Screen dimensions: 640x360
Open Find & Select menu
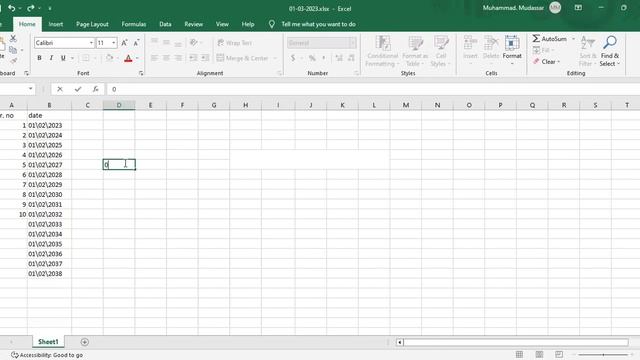click(610, 51)
